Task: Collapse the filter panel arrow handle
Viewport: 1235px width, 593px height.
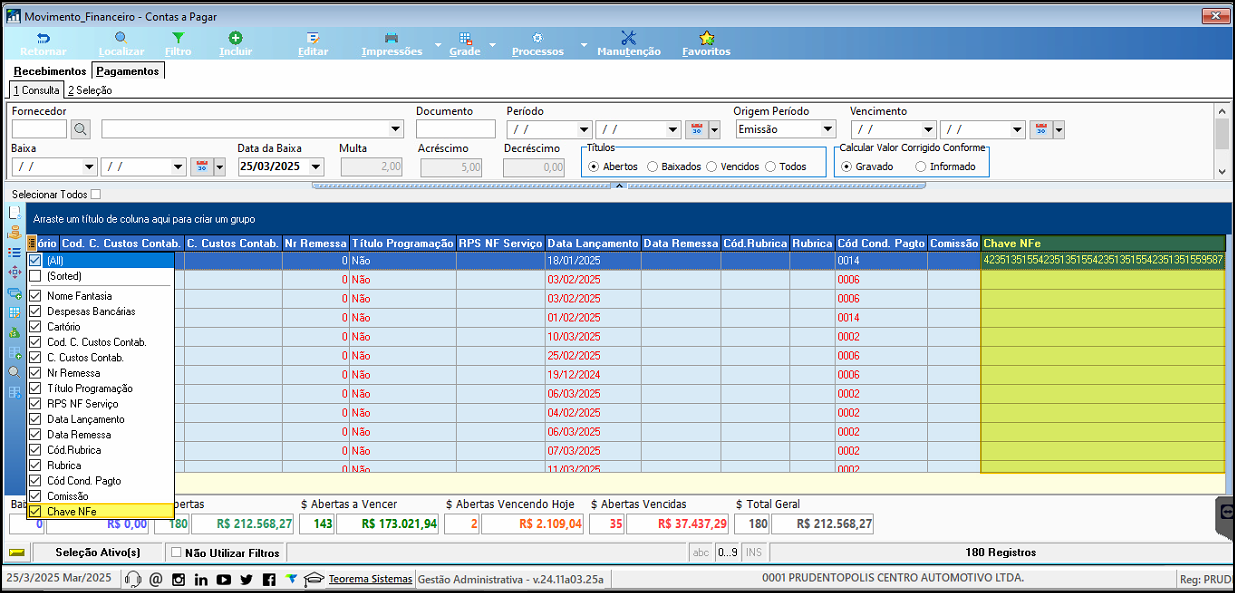Action: click(617, 185)
